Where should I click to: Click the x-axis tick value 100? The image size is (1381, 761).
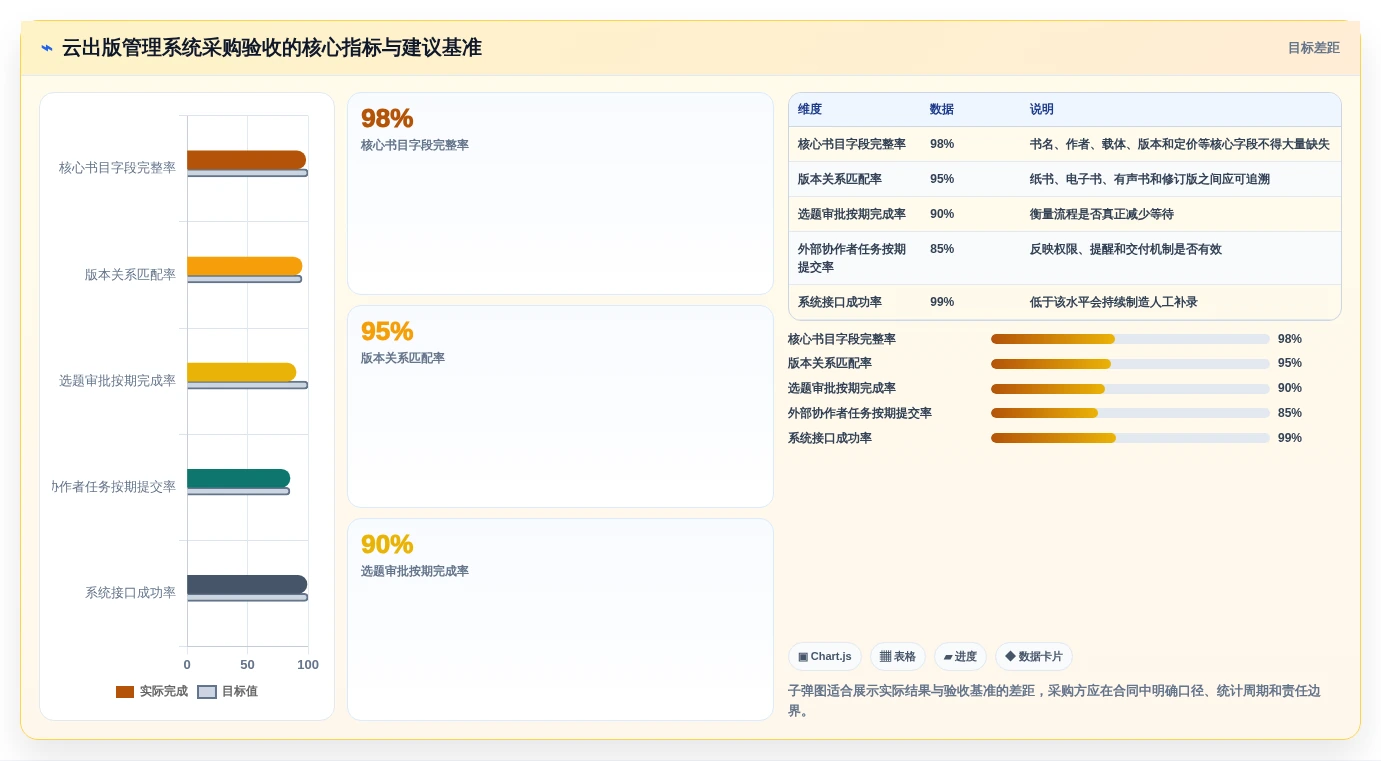point(308,665)
